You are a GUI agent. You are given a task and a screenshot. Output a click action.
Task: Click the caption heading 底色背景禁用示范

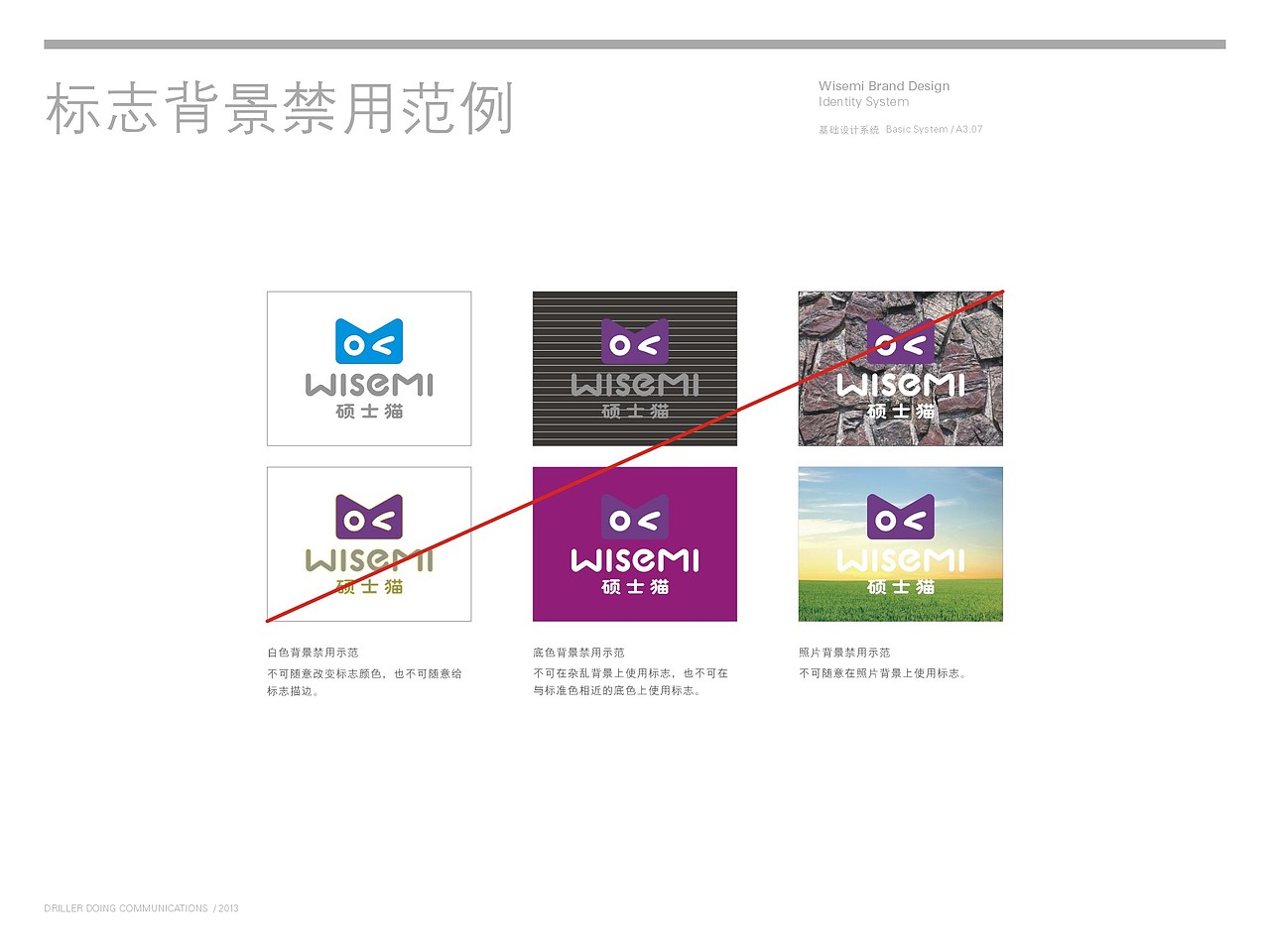578,653
